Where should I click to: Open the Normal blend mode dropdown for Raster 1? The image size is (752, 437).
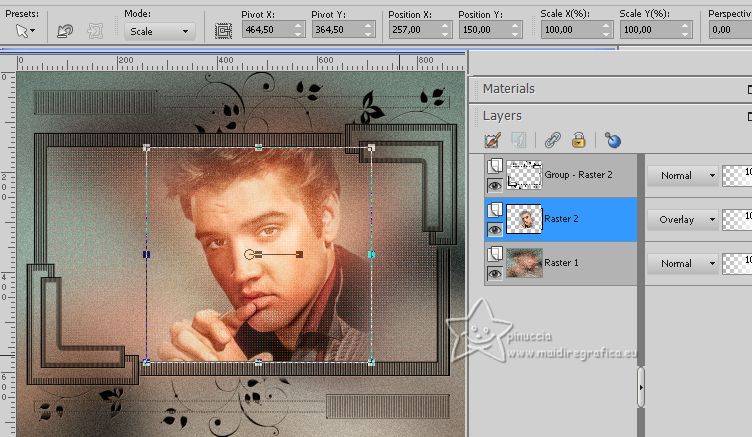683,263
